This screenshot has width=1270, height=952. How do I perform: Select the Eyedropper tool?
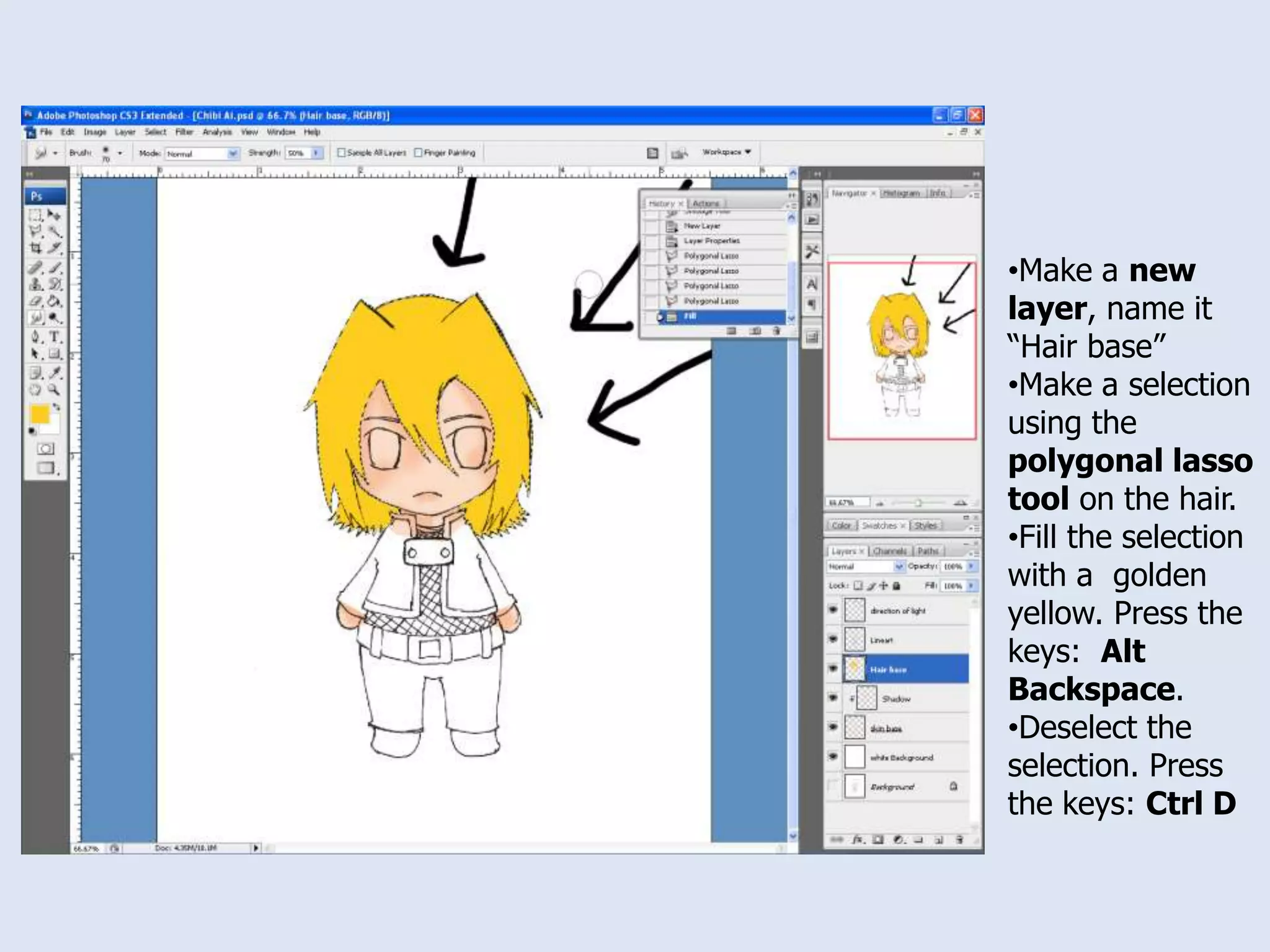pos(55,373)
